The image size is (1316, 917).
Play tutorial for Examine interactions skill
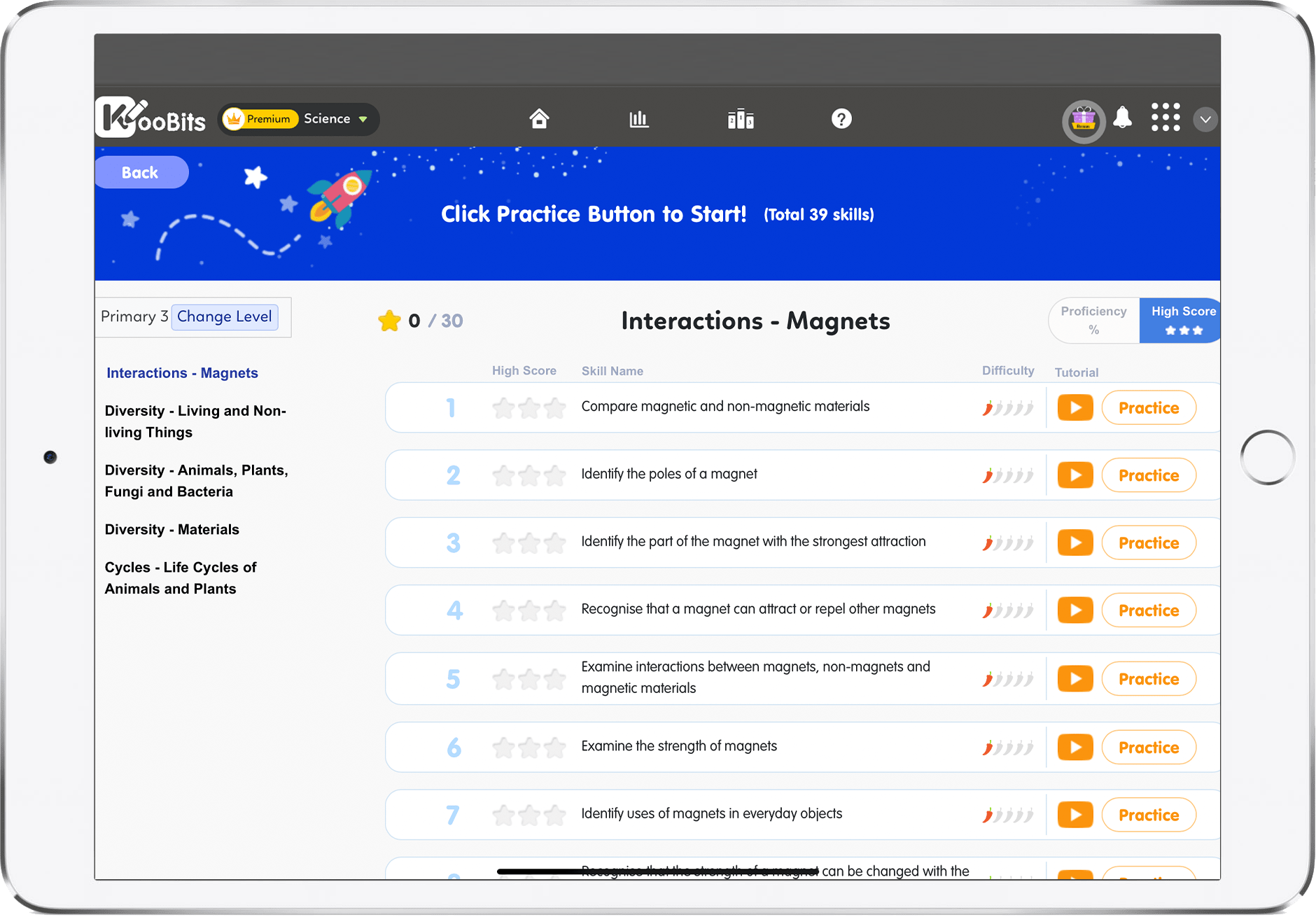tap(1075, 679)
